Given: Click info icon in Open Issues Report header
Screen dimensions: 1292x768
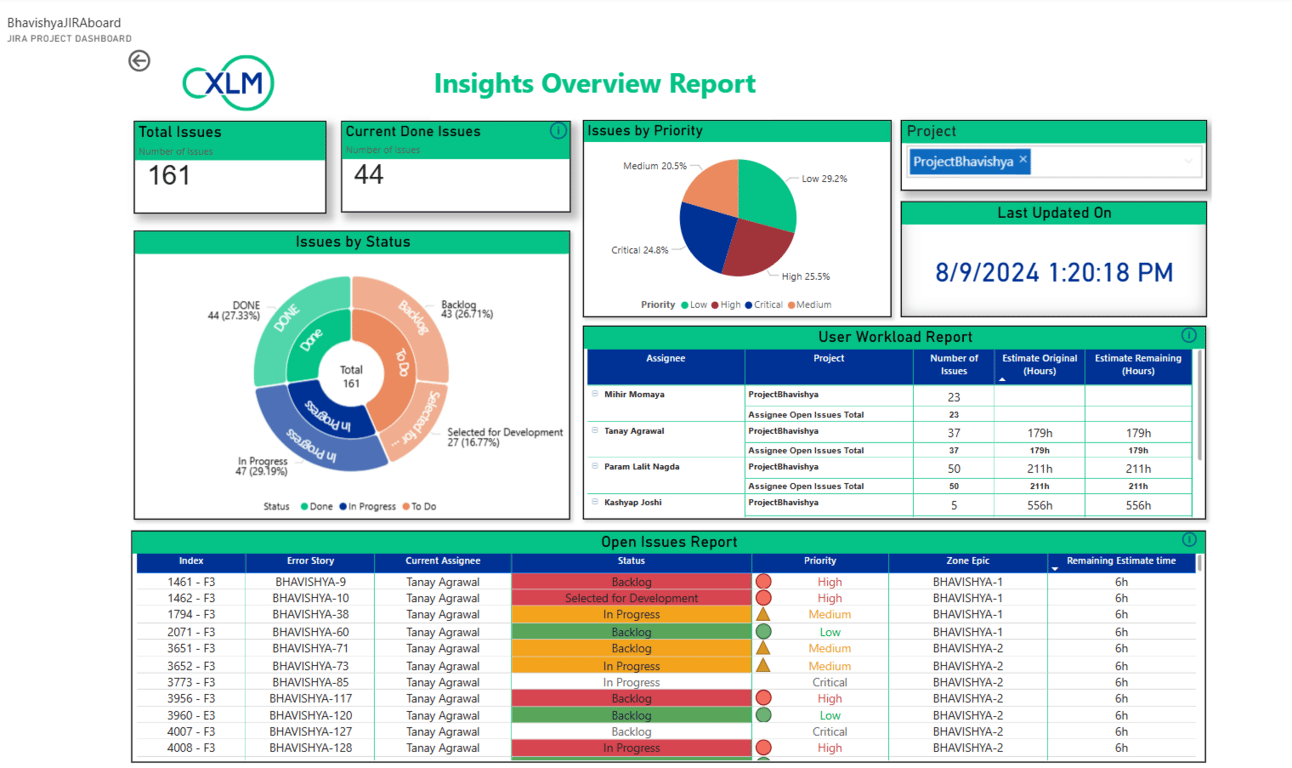Looking at the screenshot, I should [1189, 540].
